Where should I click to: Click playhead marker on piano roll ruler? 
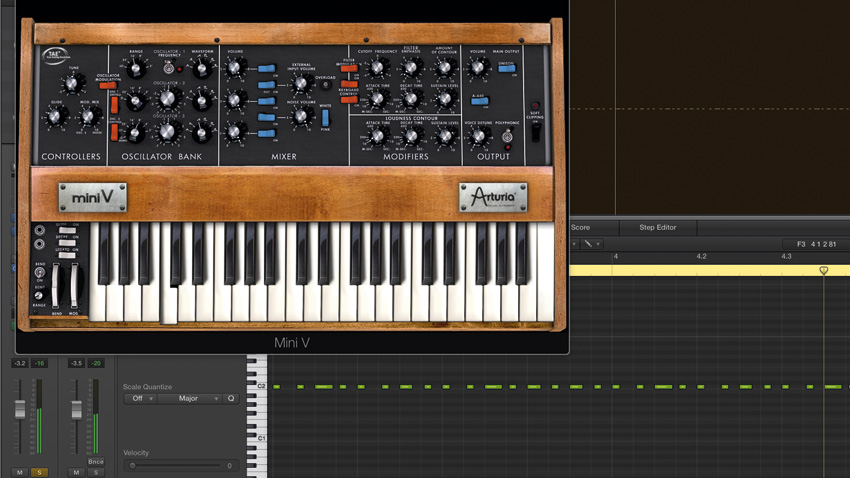(823, 270)
